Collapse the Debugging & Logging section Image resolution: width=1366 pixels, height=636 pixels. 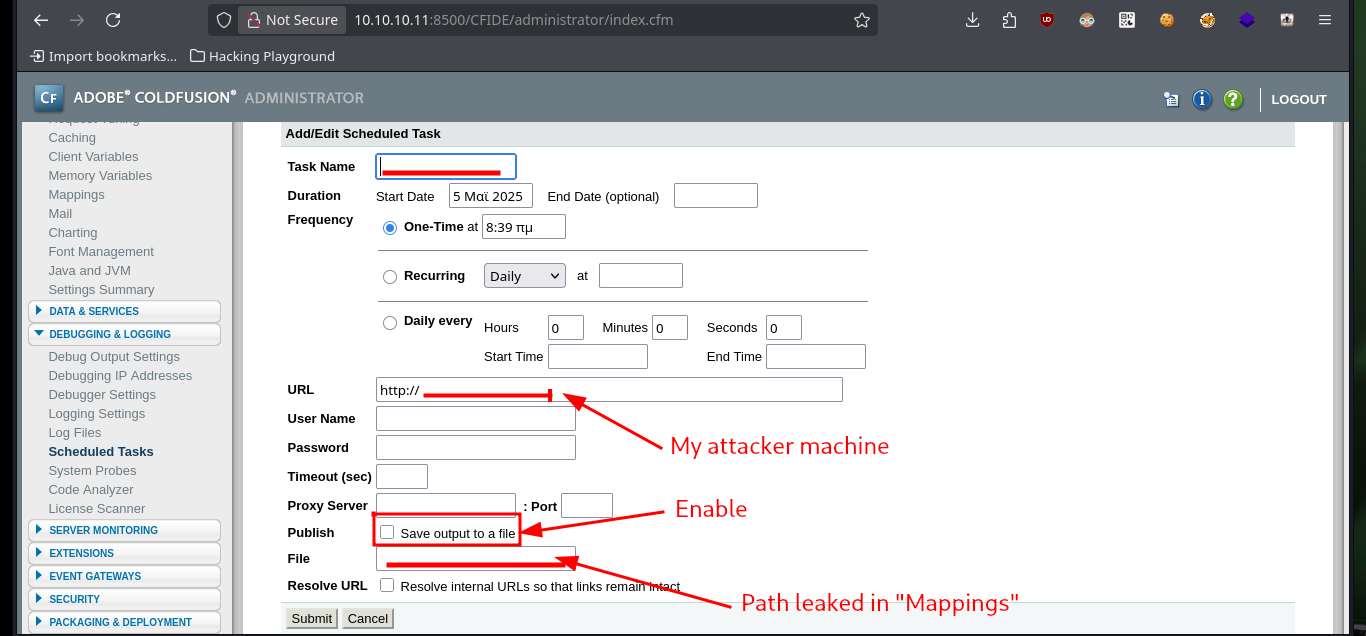click(x=124, y=334)
